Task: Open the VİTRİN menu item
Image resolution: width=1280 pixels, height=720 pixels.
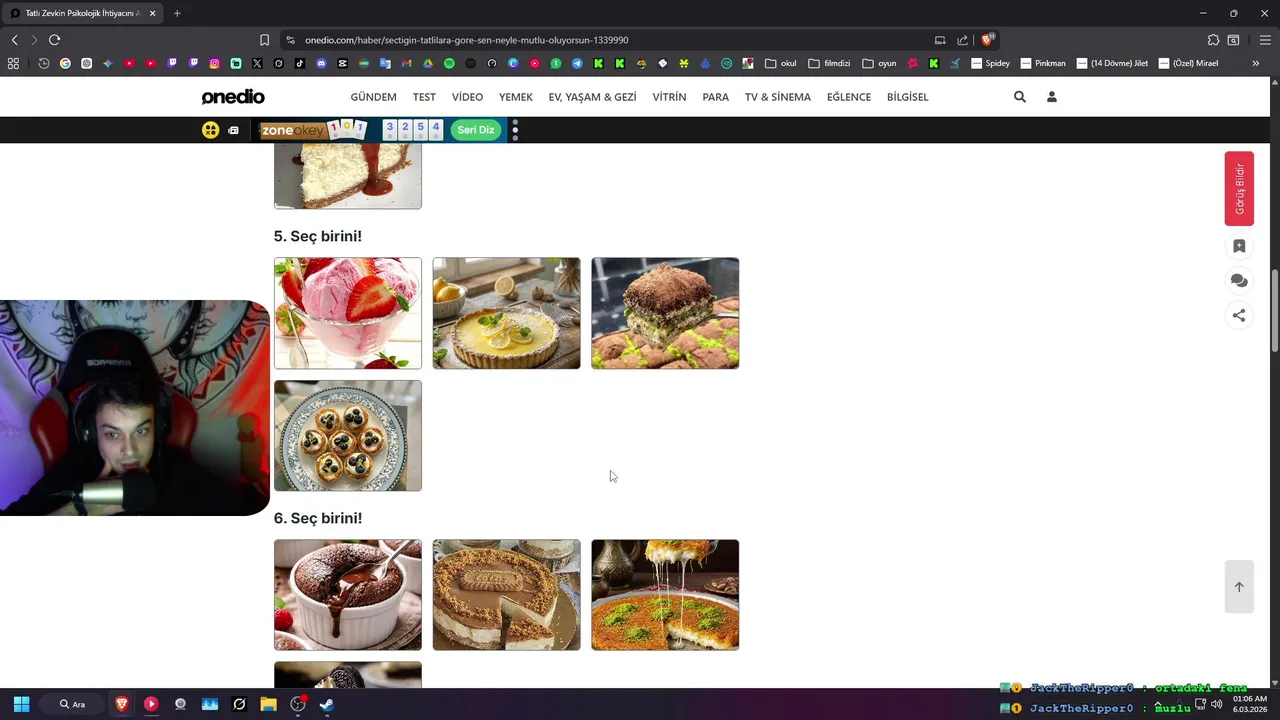Action: pyautogui.click(x=669, y=97)
